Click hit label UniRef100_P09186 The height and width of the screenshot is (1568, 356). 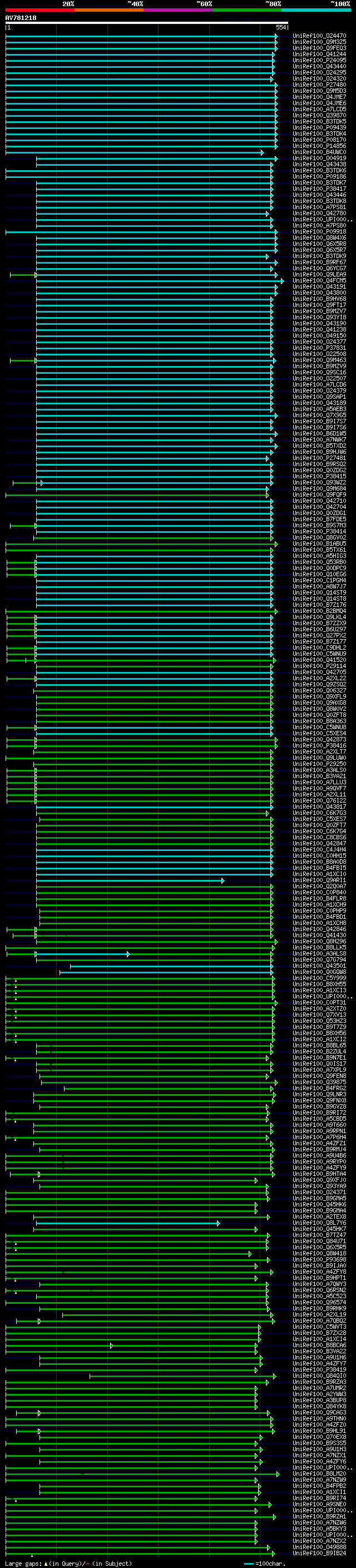[319, 176]
